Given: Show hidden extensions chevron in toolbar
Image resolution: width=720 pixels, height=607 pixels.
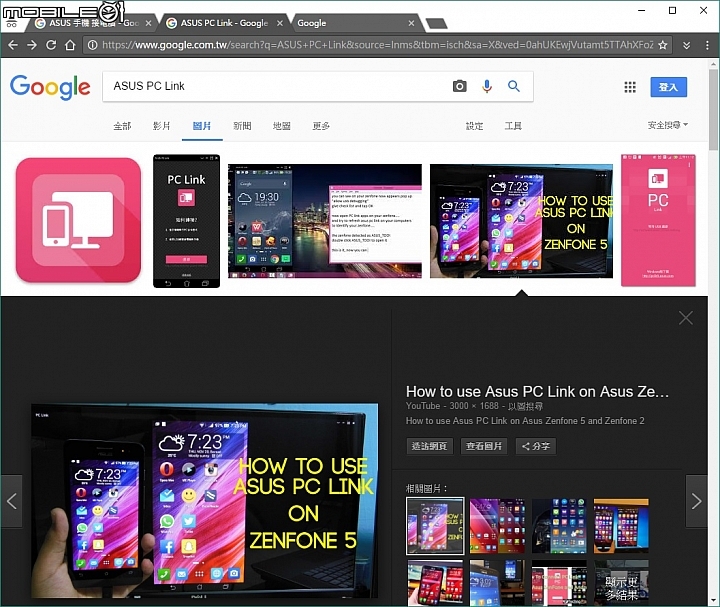Looking at the screenshot, I should [686, 45].
